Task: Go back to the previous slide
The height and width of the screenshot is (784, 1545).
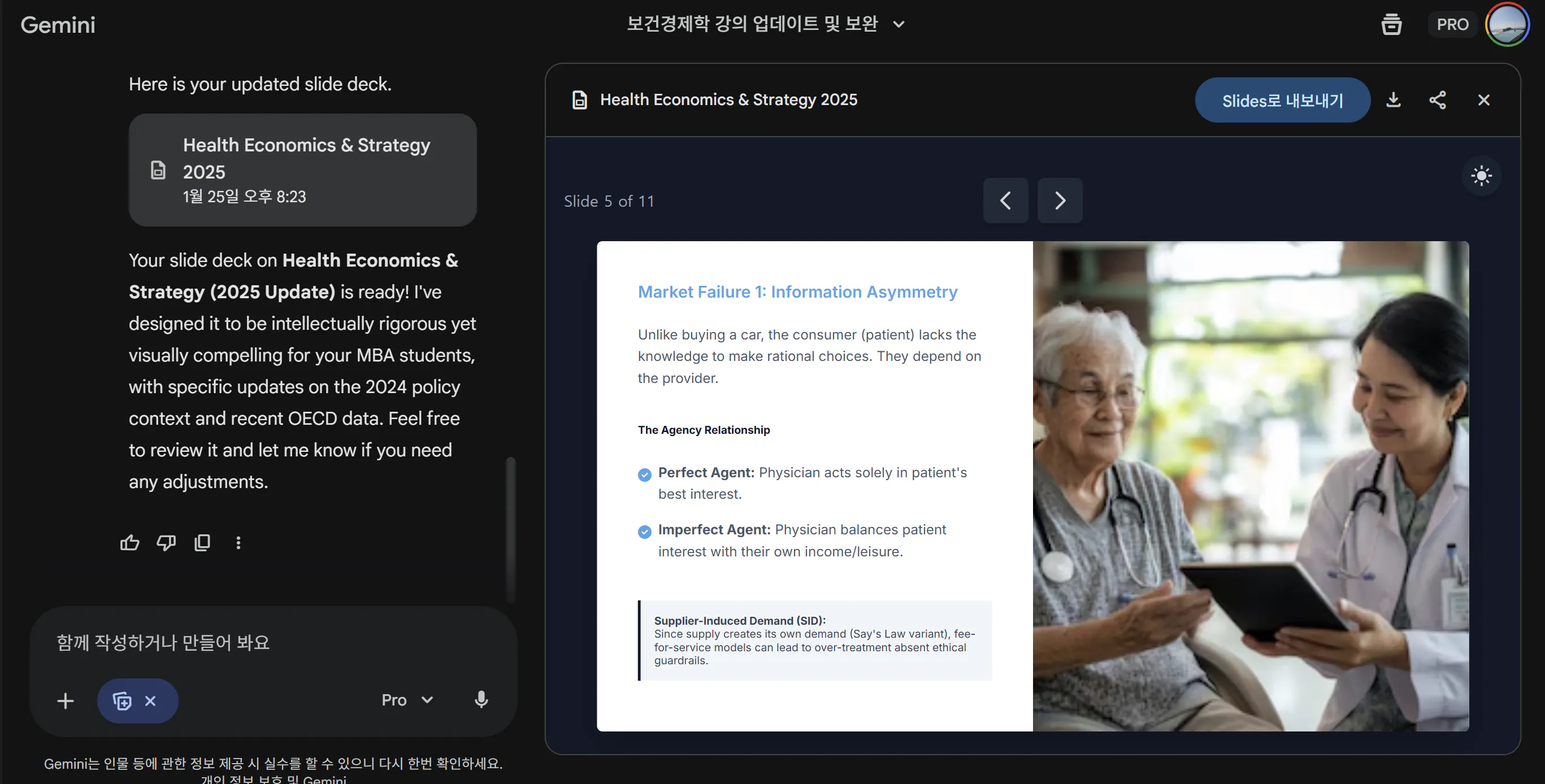Action: [1005, 200]
